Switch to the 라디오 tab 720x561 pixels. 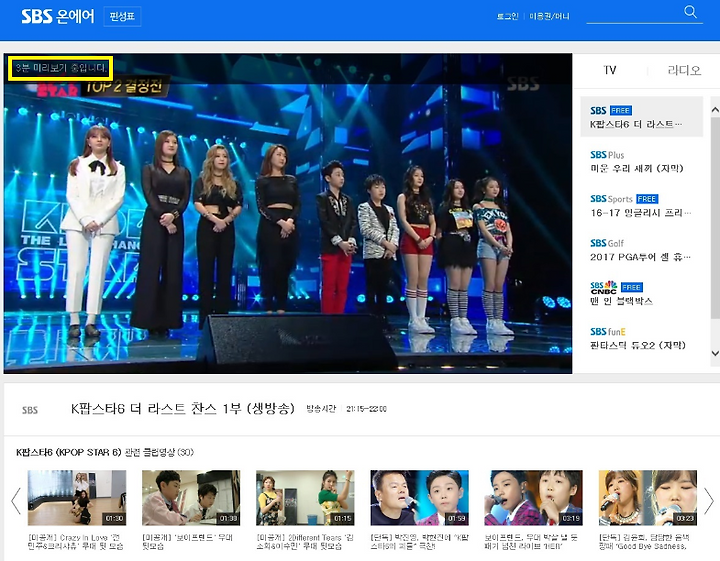coord(684,70)
